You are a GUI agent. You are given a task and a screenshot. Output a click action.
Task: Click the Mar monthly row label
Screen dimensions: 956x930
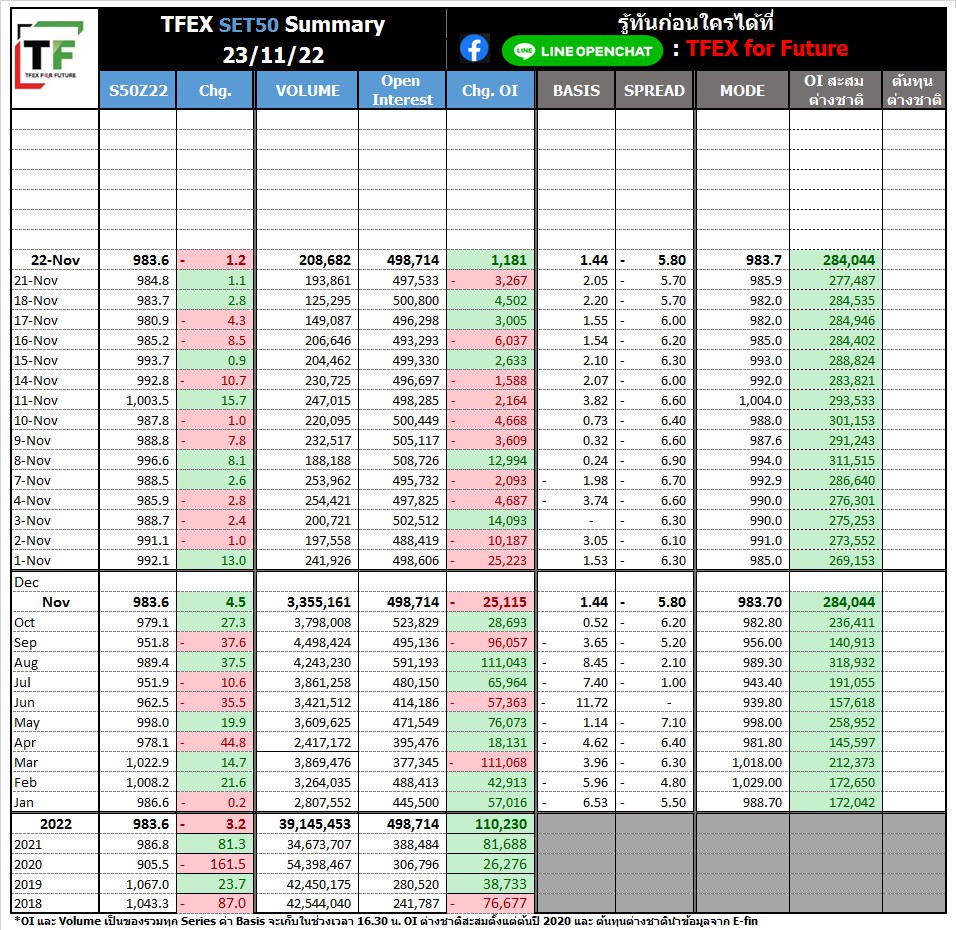pos(26,763)
